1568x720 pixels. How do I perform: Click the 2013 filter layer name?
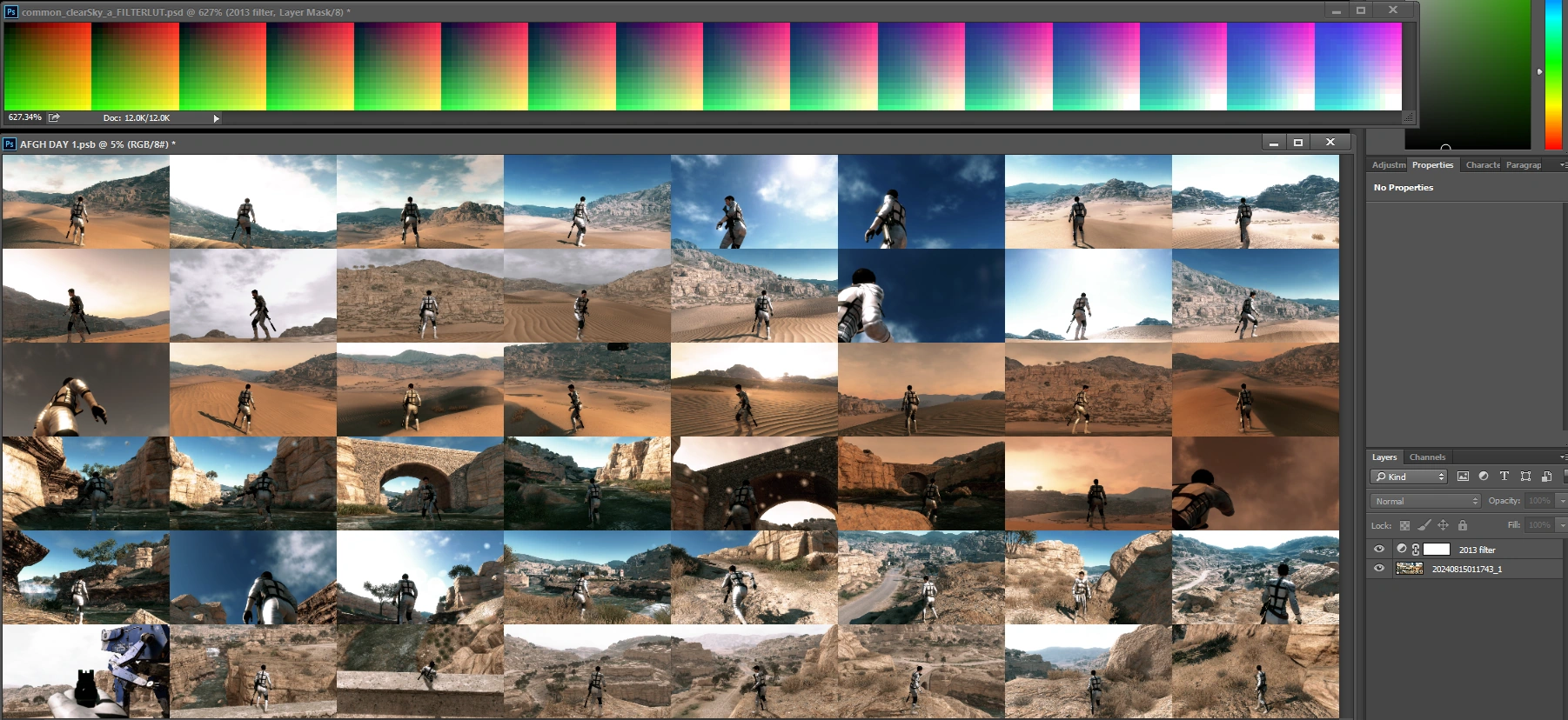(x=1477, y=550)
